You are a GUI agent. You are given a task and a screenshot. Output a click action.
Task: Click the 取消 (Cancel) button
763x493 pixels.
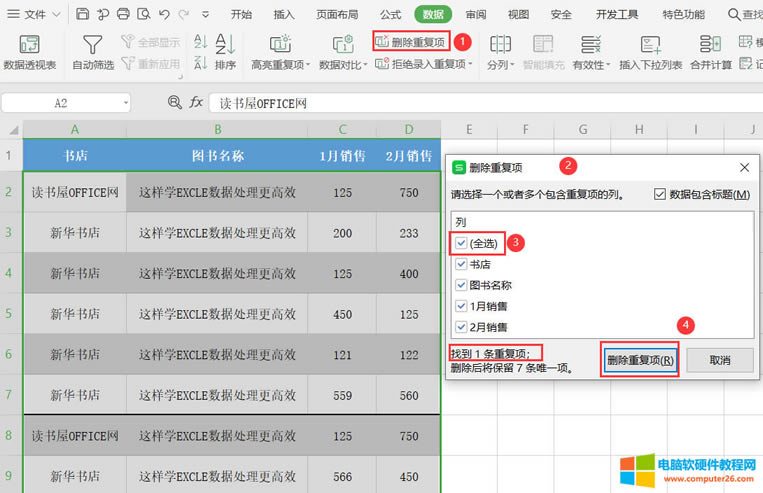pos(719,360)
